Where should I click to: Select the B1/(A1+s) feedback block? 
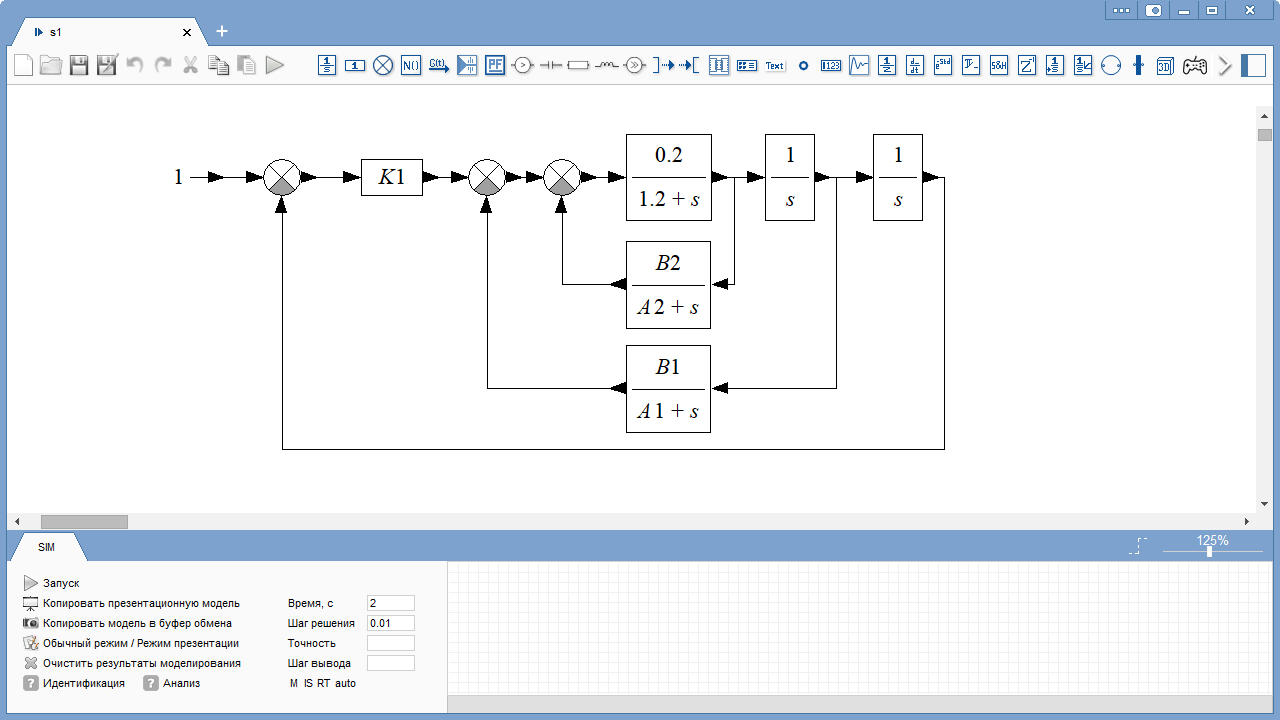[x=669, y=389]
